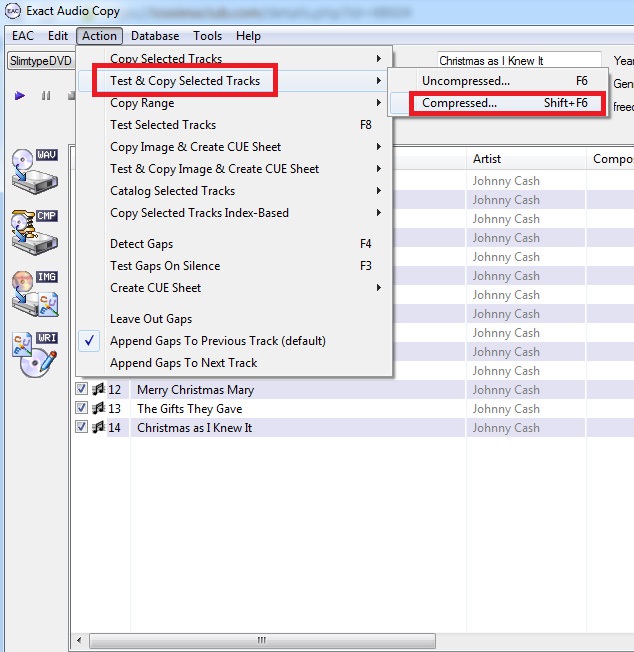The width and height of the screenshot is (634, 652).
Task: Choose Test Gaps On Silence F3
Action: (234, 266)
